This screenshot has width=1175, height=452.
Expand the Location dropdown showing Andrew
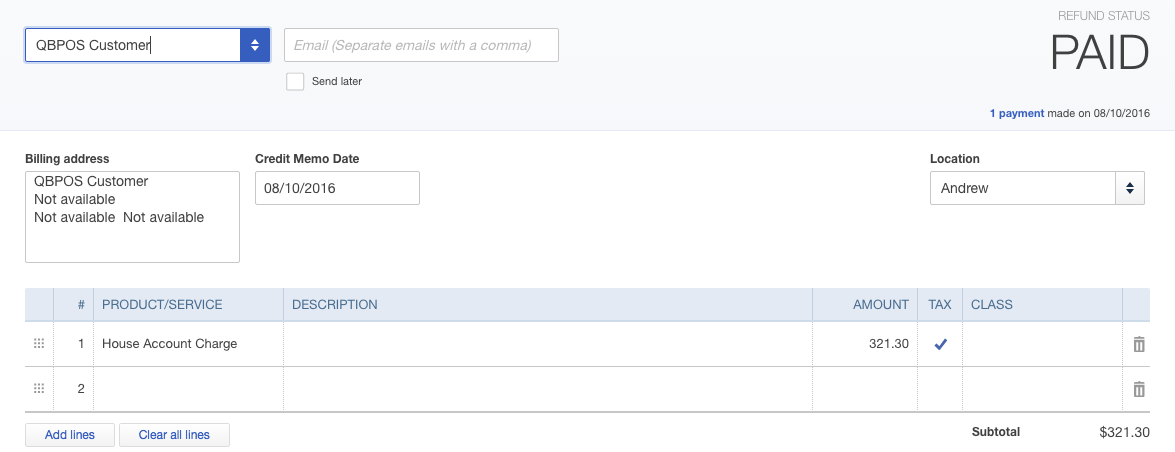click(1130, 188)
